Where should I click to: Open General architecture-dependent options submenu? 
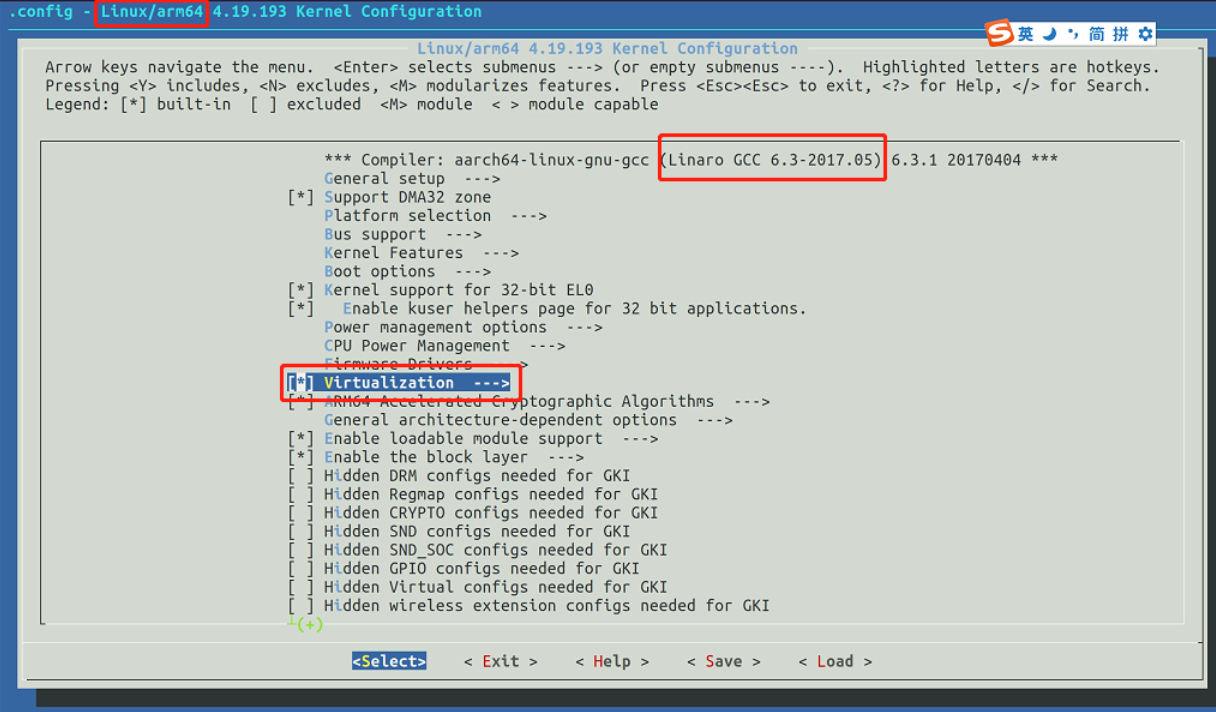click(x=528, y=420)
